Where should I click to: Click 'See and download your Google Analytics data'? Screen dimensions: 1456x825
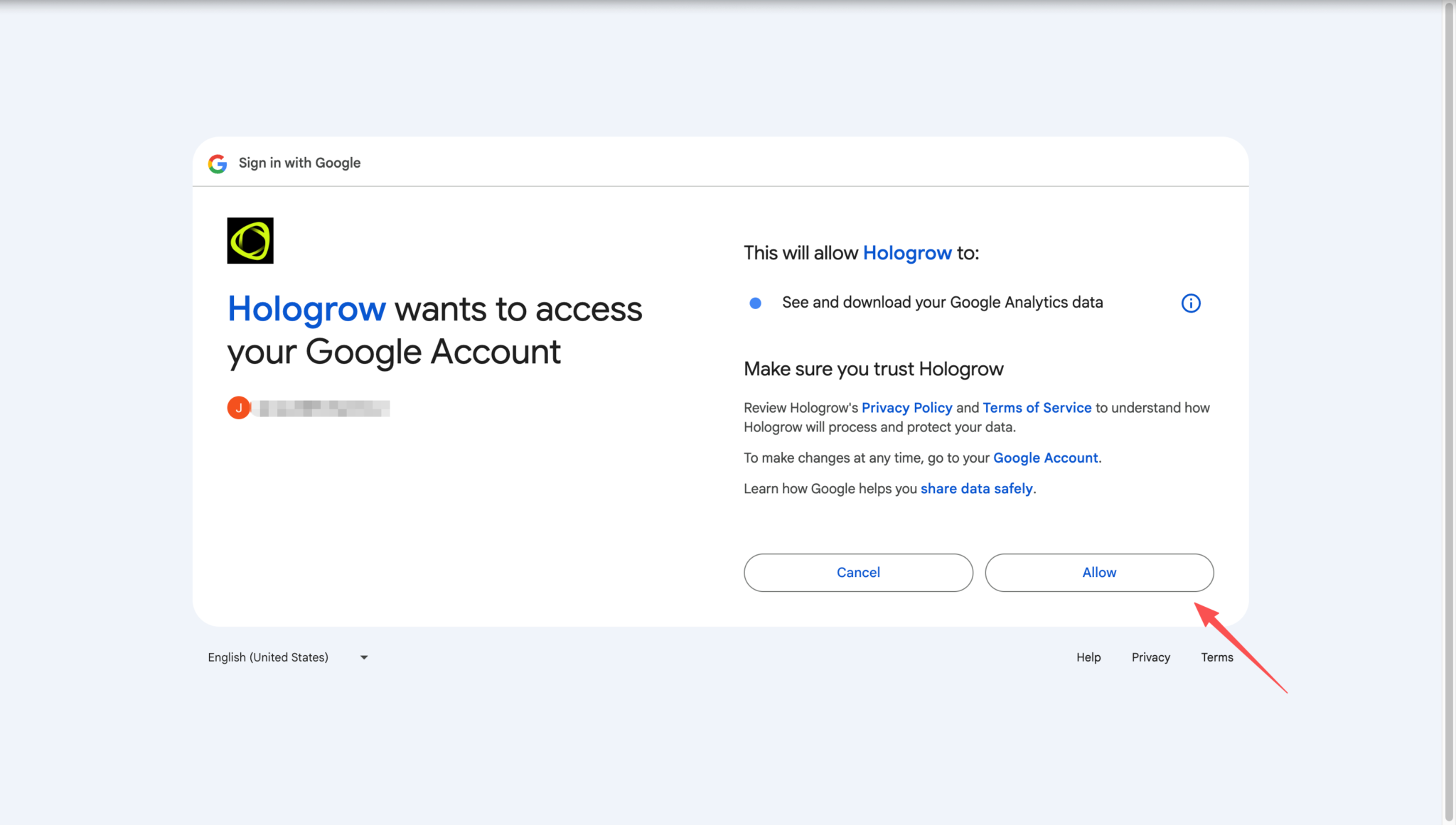tap(942, 303)
